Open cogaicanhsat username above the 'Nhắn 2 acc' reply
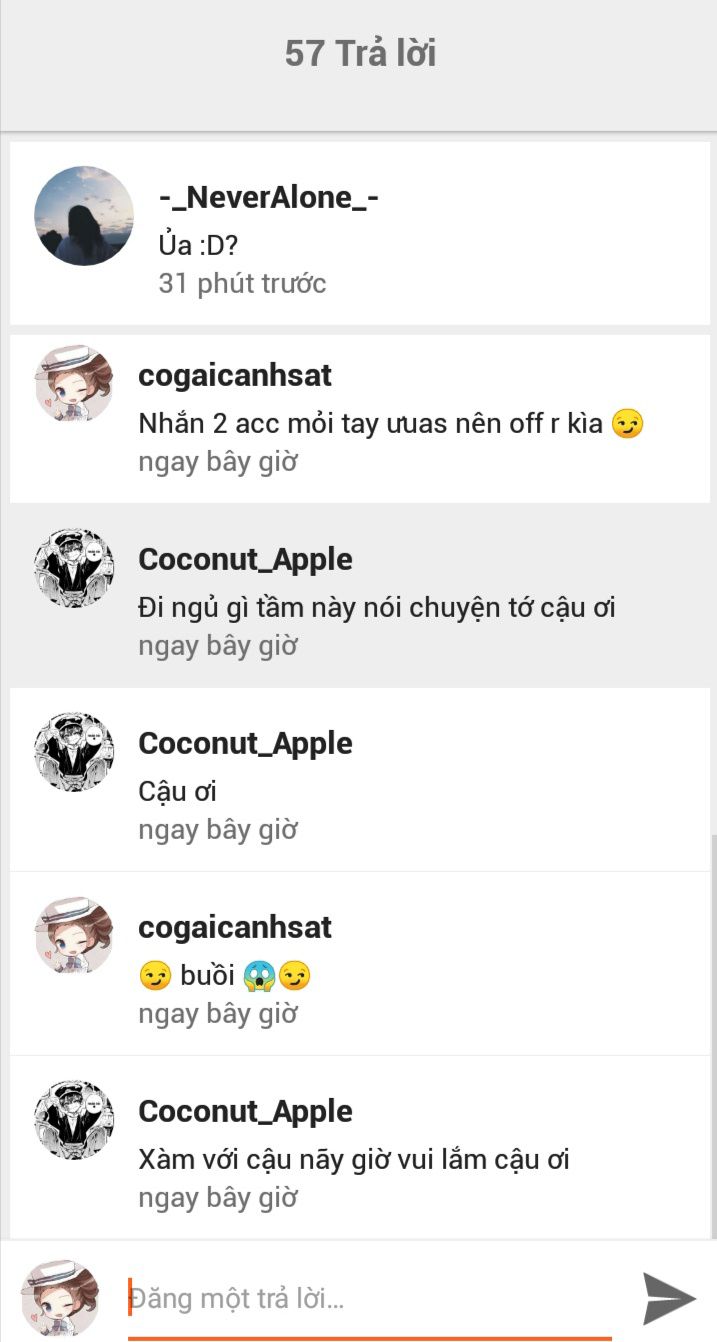The height and width of the screenshot is (1342, 717). click(235, 376)
